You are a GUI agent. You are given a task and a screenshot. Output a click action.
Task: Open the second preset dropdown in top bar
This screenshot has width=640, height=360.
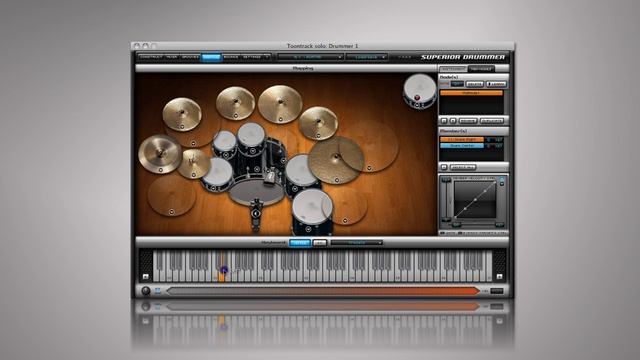tap(367, 57)
